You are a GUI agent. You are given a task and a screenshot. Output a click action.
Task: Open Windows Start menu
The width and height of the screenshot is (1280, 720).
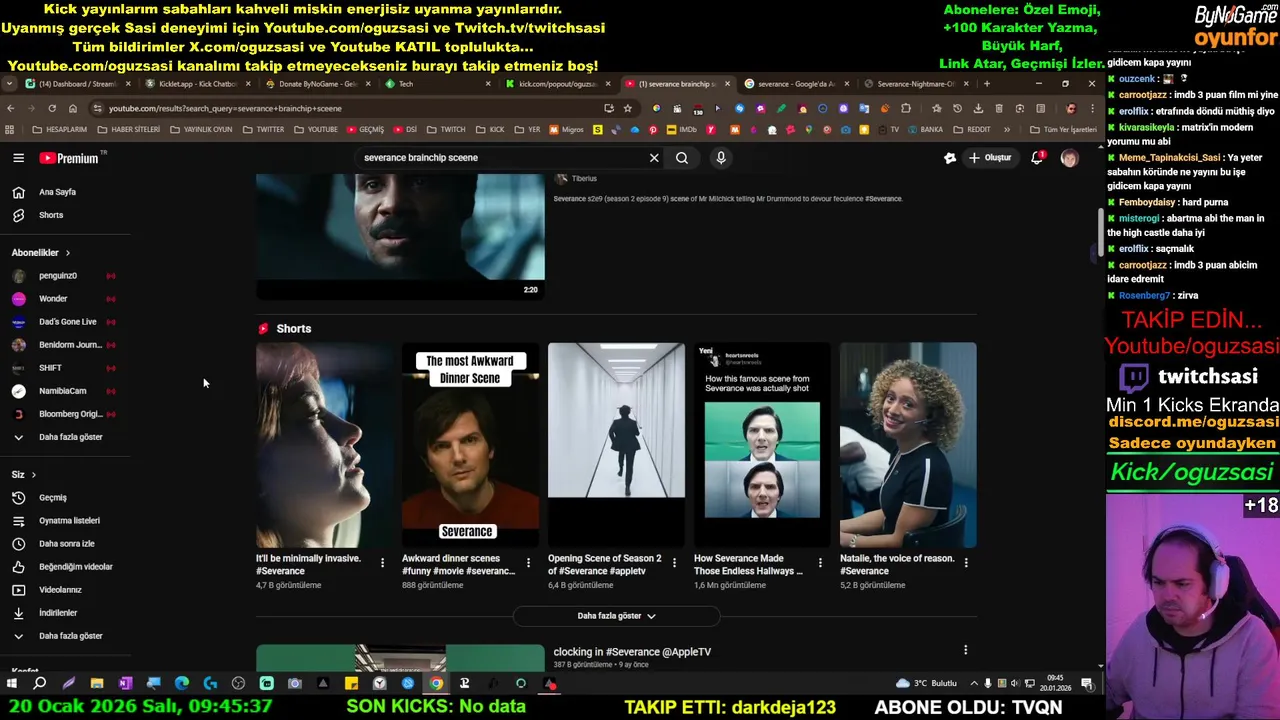click(x=12, y=684)
